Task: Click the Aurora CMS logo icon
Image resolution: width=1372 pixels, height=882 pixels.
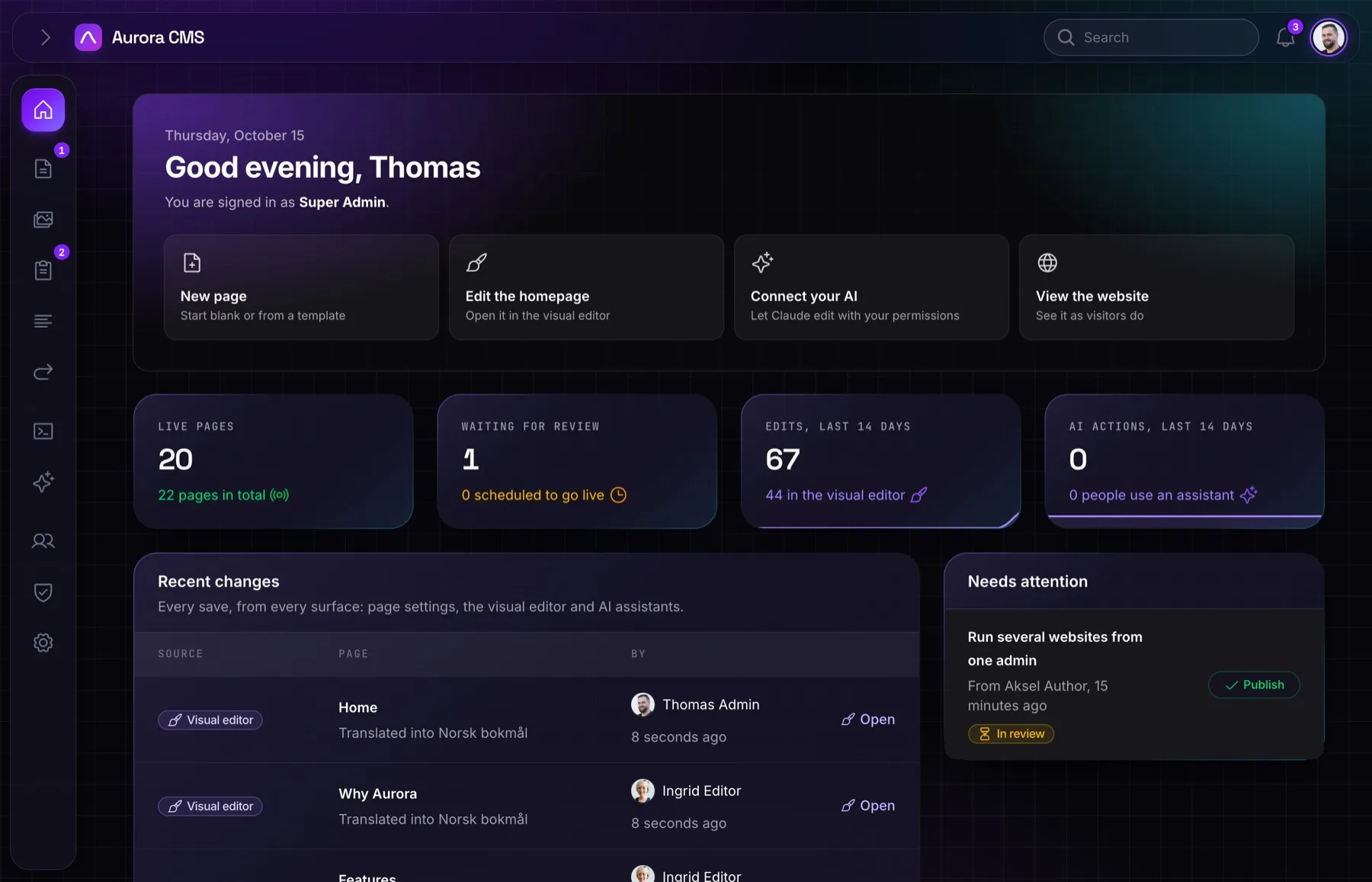Action: coord(88,37)
